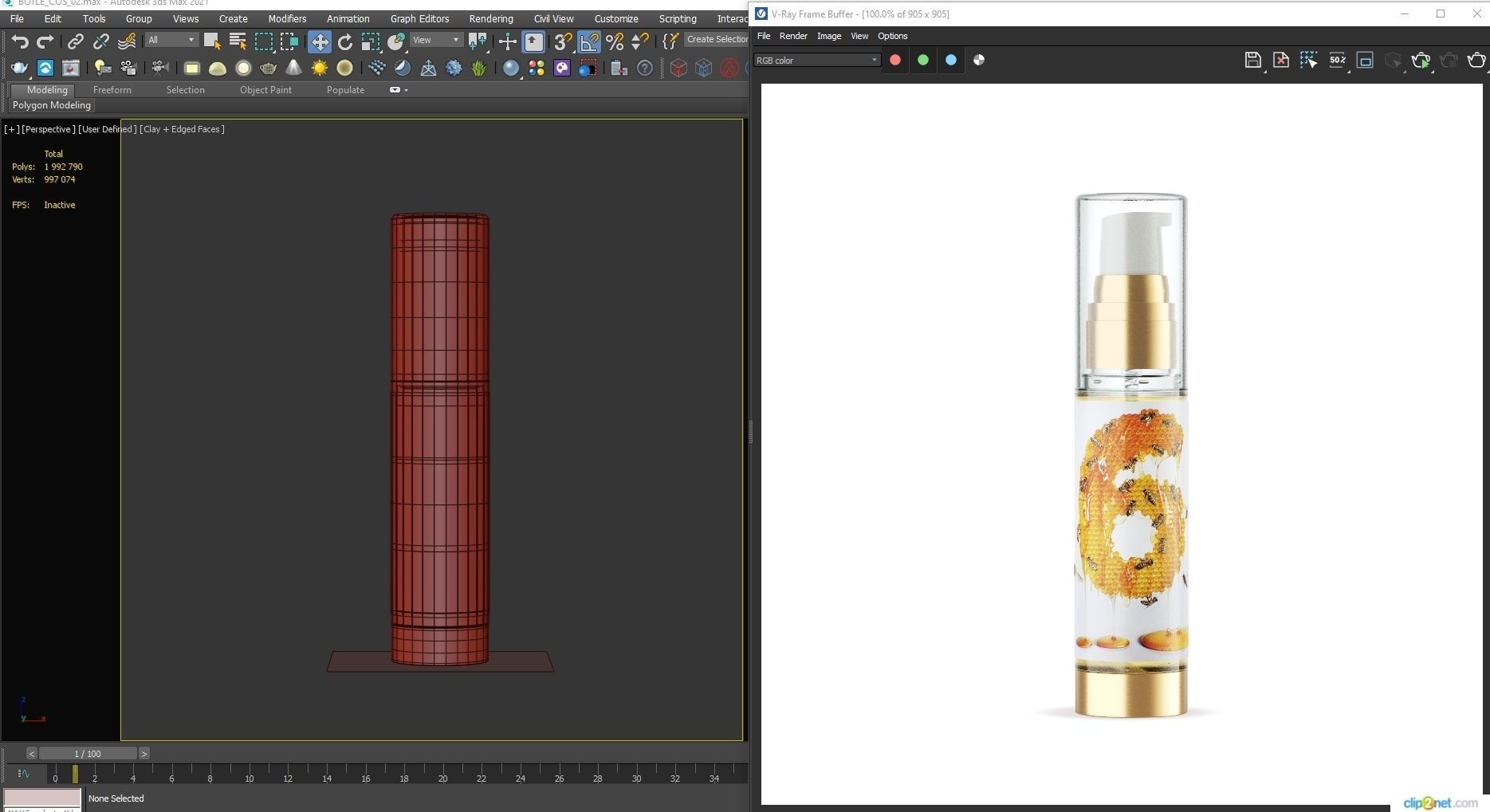This screenshot has height=812, width=1490.
Task: Open the Material Editor sphere icon
Action: pyautogui.click(x=510, y=69)
